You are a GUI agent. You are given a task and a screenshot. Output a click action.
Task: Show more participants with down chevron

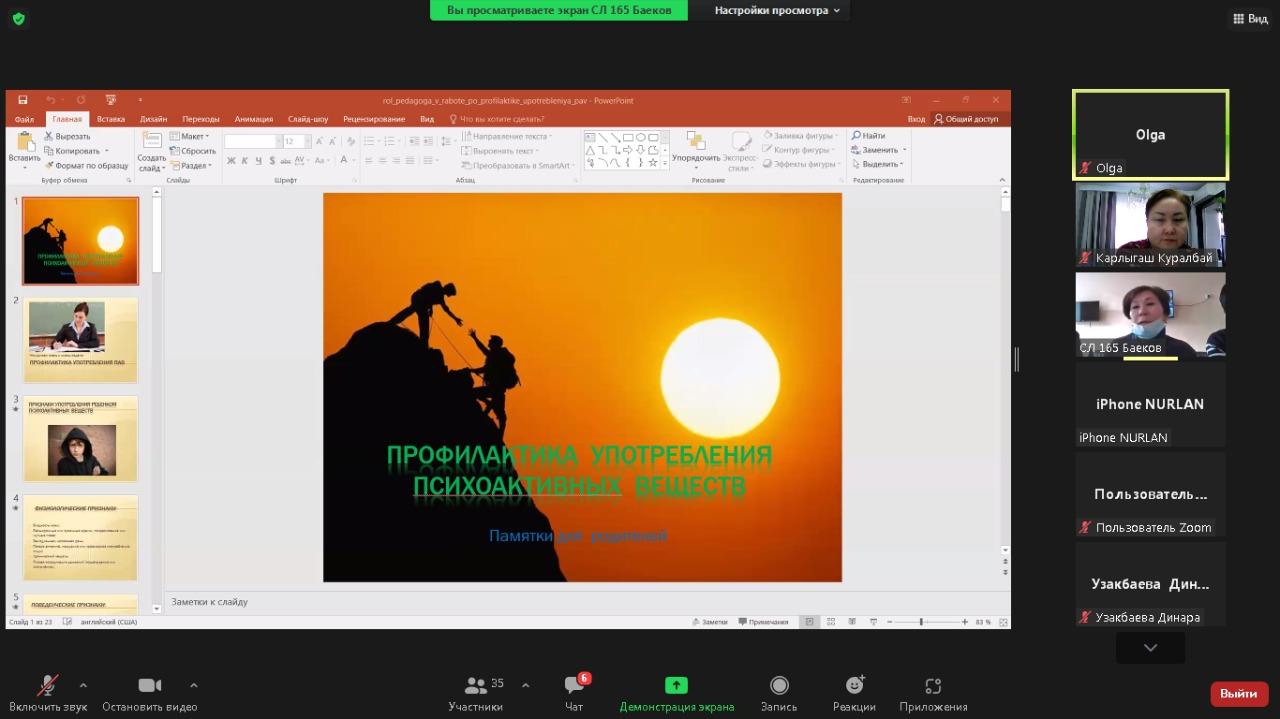1150,648
